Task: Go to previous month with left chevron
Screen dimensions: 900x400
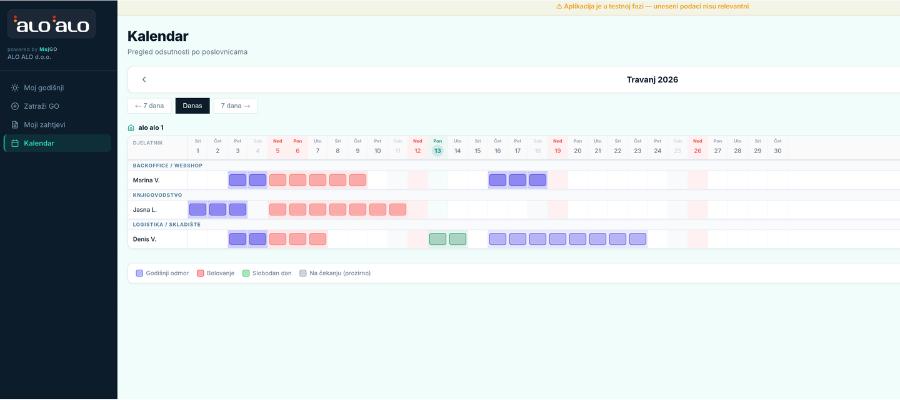Action: point(144,79)
